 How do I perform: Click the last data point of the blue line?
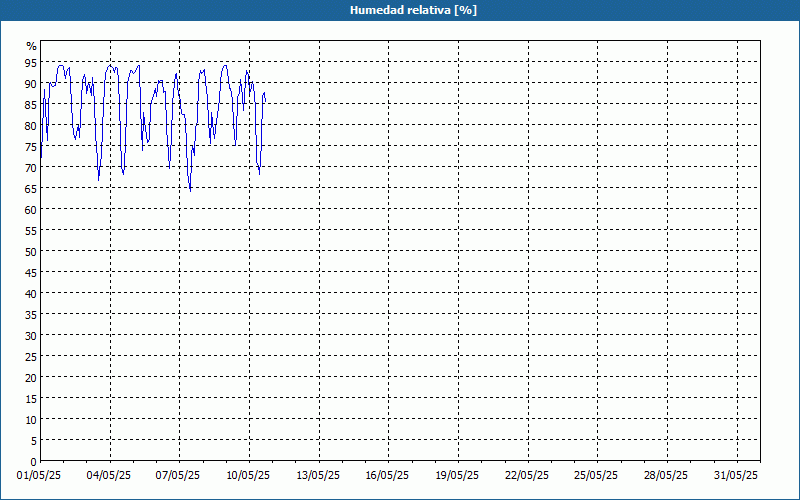[265, 101]
